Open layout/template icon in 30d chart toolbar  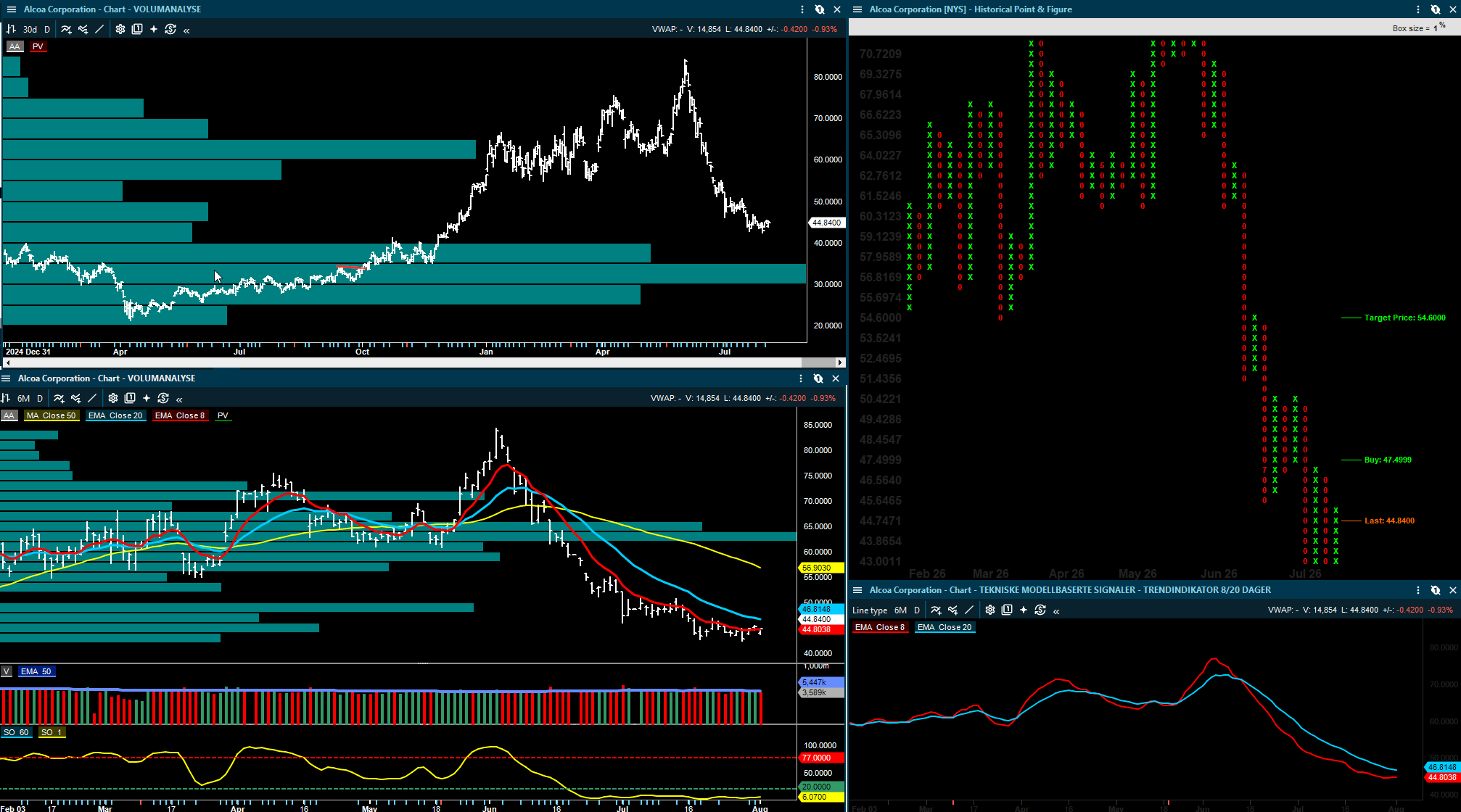click(x=137, y=29)
